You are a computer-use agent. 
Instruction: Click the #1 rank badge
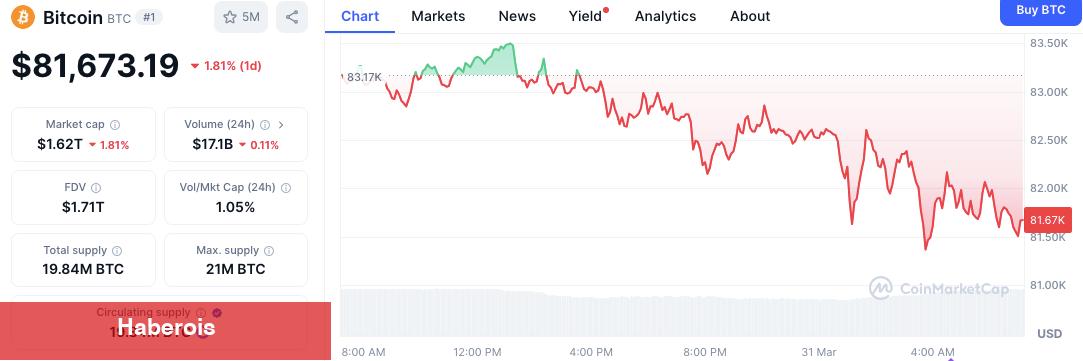149,17
